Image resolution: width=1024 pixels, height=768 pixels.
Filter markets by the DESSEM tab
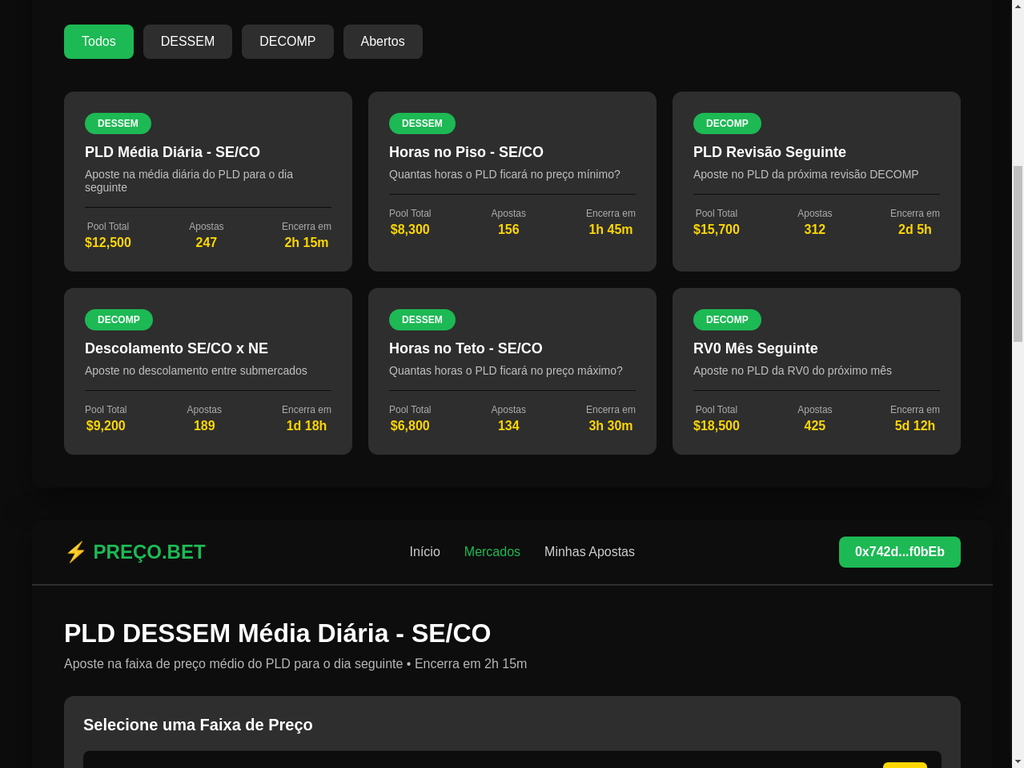[188, 42]
